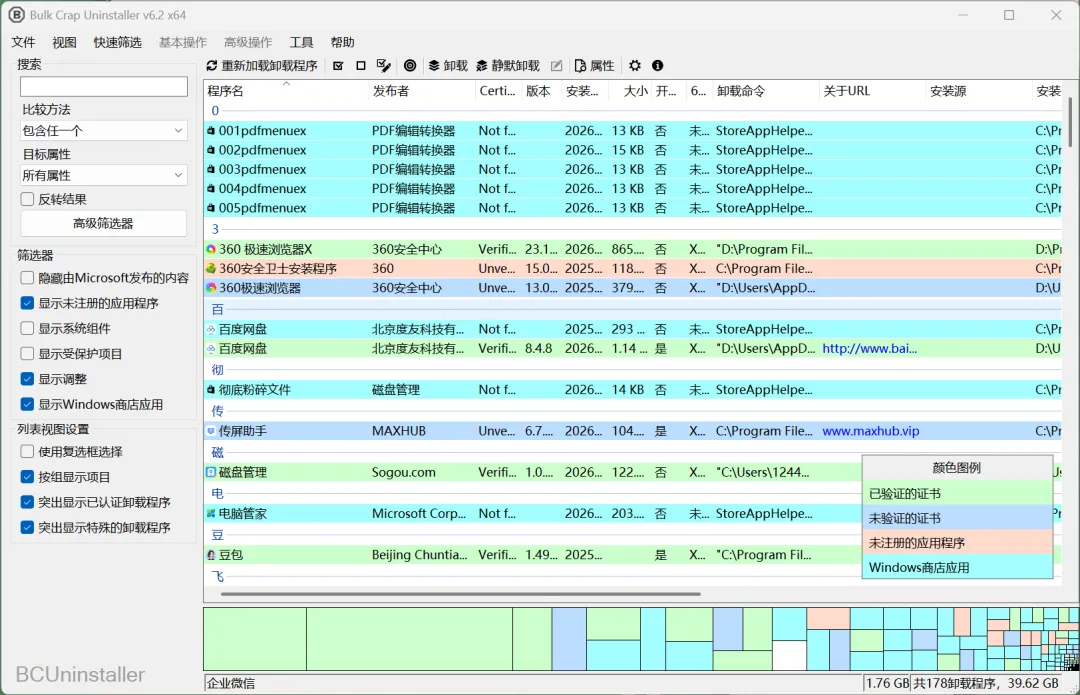This screenshot has height=695, width=1080.
Task: Uncheck 显示Windows商店应用 checkbox
Action: 28,404
